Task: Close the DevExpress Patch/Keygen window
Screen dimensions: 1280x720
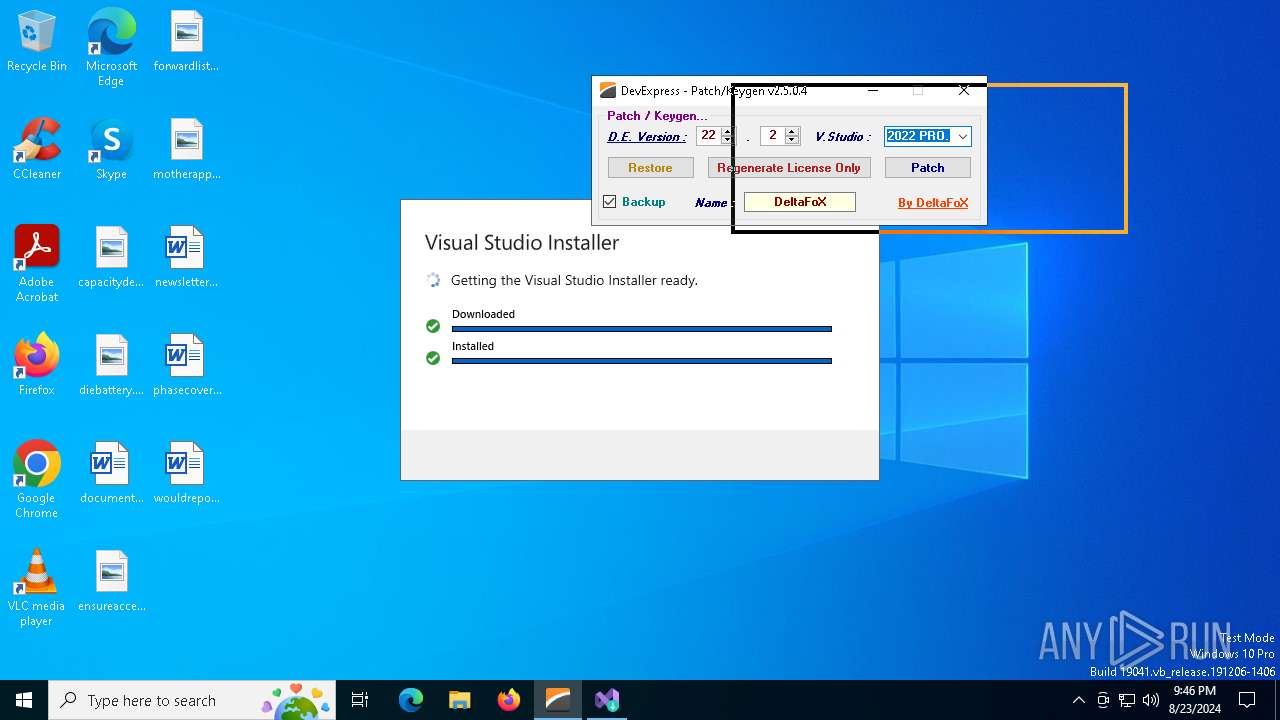Action: click(x=963, y=90)
